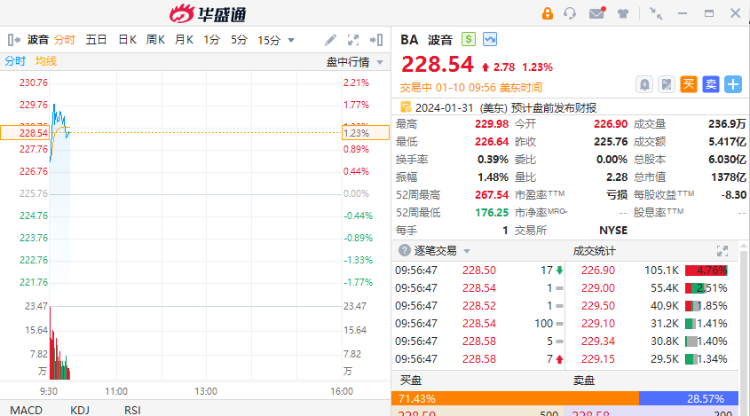The width and height of the screenshot is (750, 416).
Task: Select the KDJ indicator
Action: 80,410
